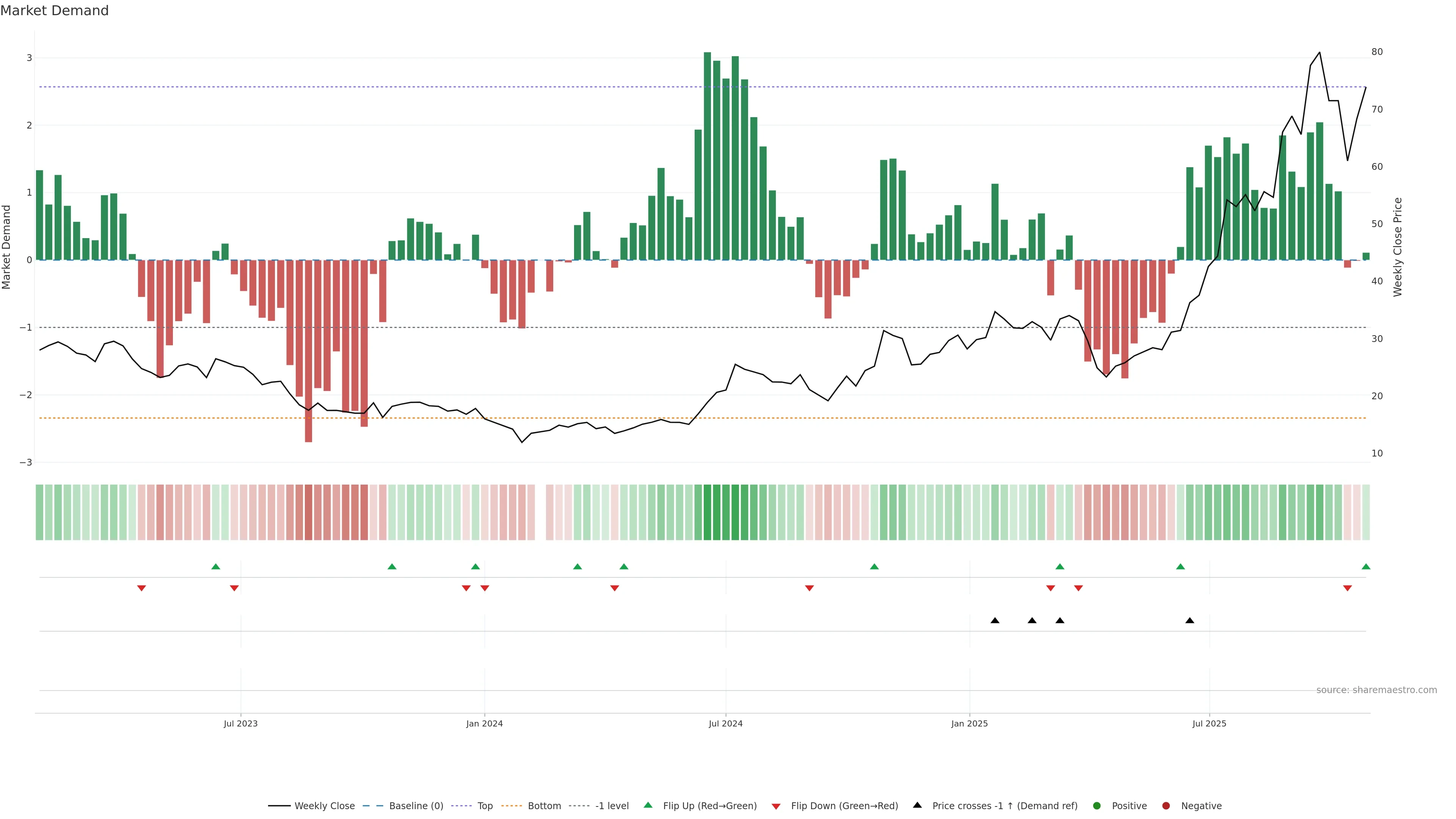Click the red Flip Down legend triangle
1456x819 pixels.
(x=776, y=806)
